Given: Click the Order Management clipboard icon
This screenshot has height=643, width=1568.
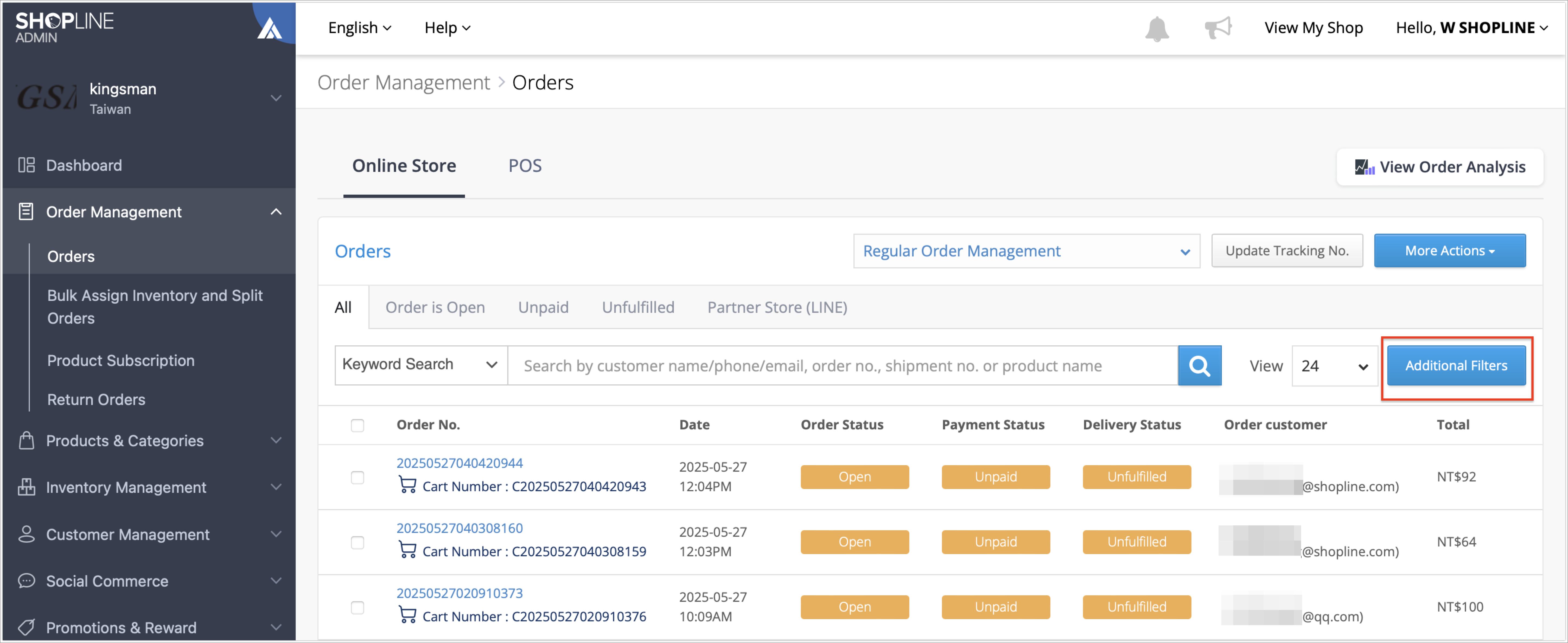Looking at the screenshot, I should coord(26,212).
